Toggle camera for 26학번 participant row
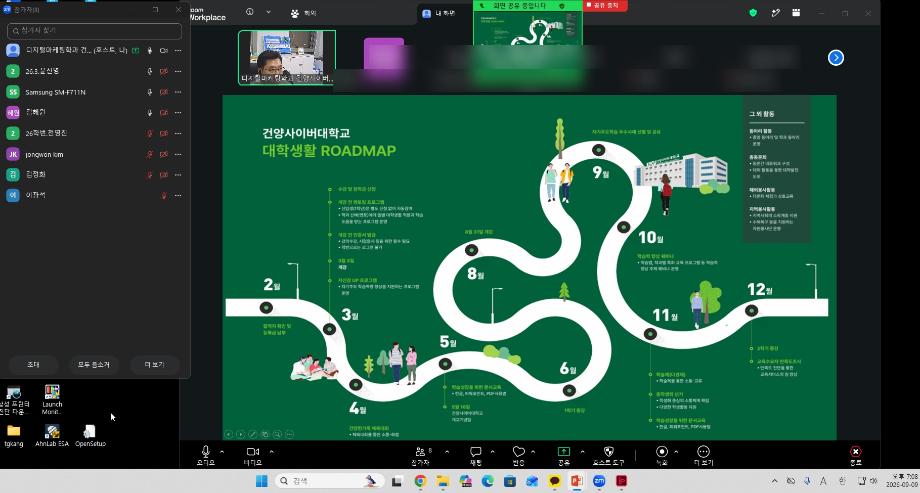This screenshot has width=920, height=493. coord(164,134)
